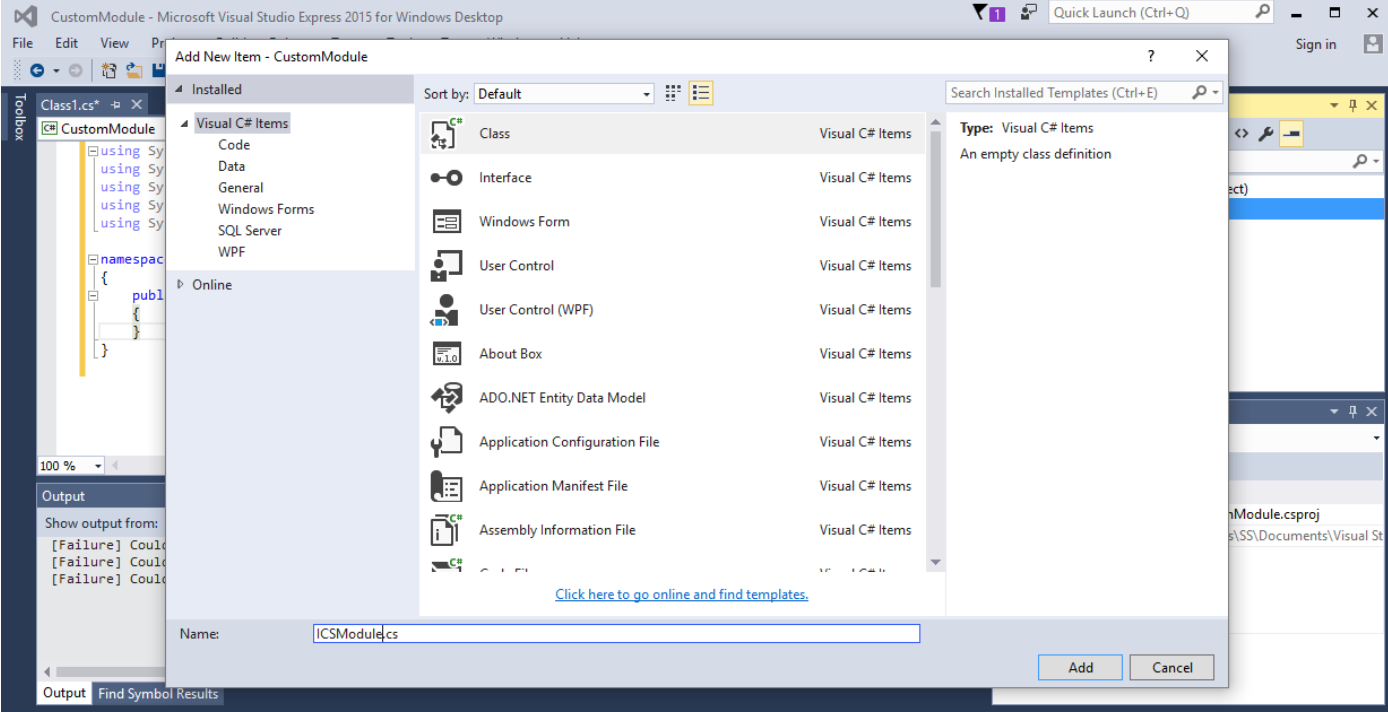Screen dimensions: 1388x712
Task: Switch to Find Symbol Results tab
Action: [158, 693]
